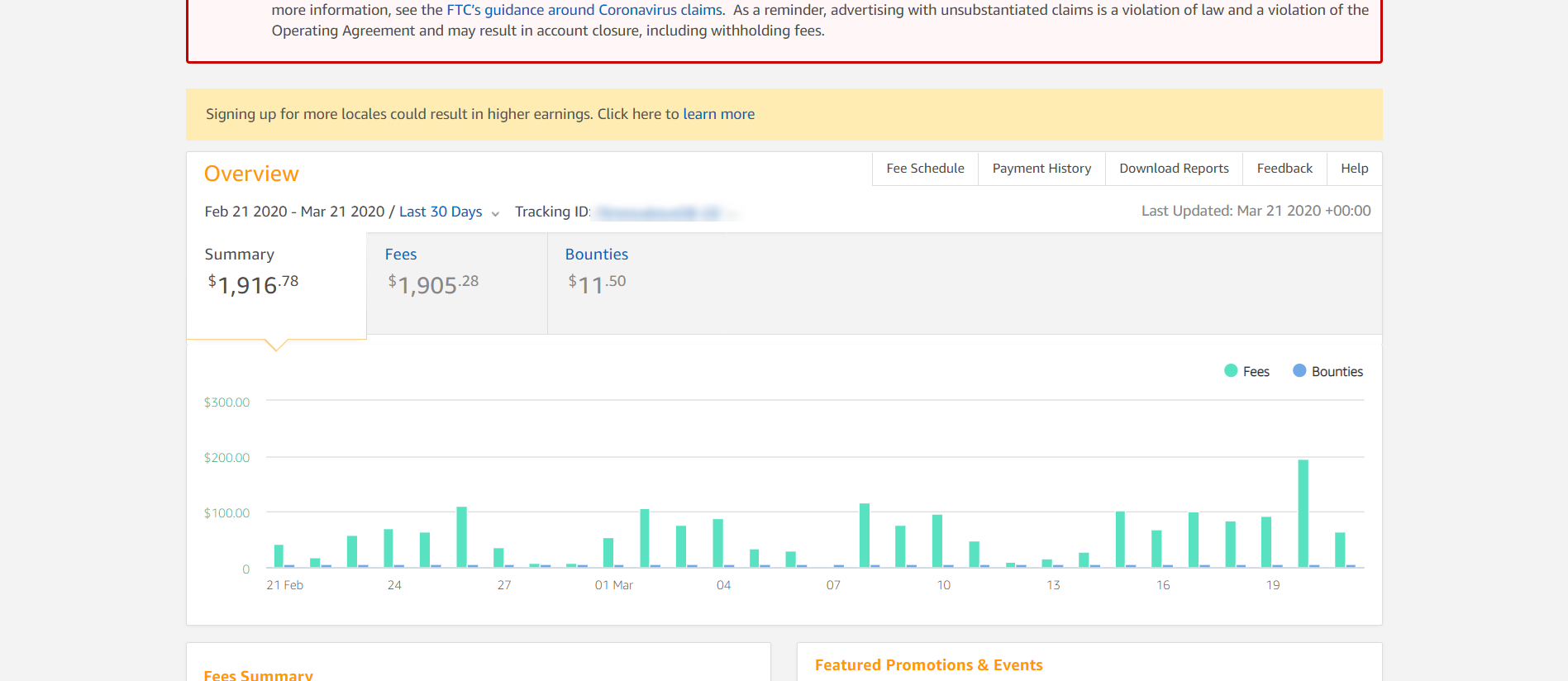
Task: Click the tallest fee bar on 20 Mar
Action: pyautogui.click(x=1303, y=513)
